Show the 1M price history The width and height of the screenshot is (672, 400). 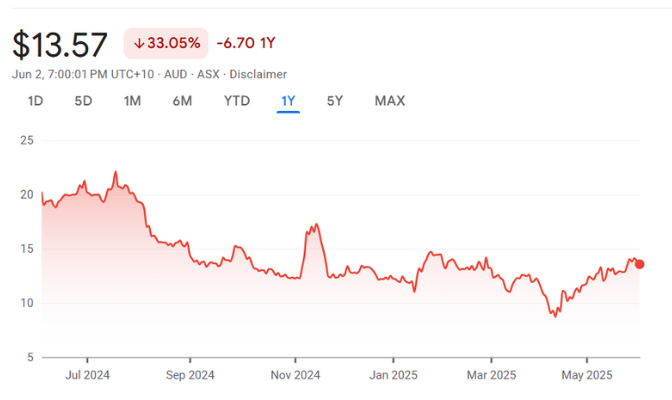pos(132,100)
